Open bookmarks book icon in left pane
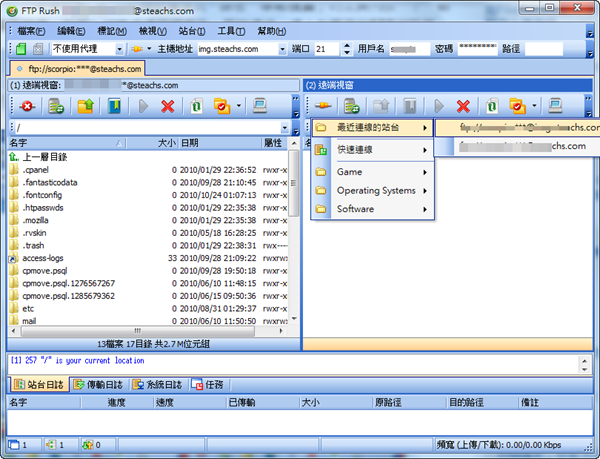 114,106
